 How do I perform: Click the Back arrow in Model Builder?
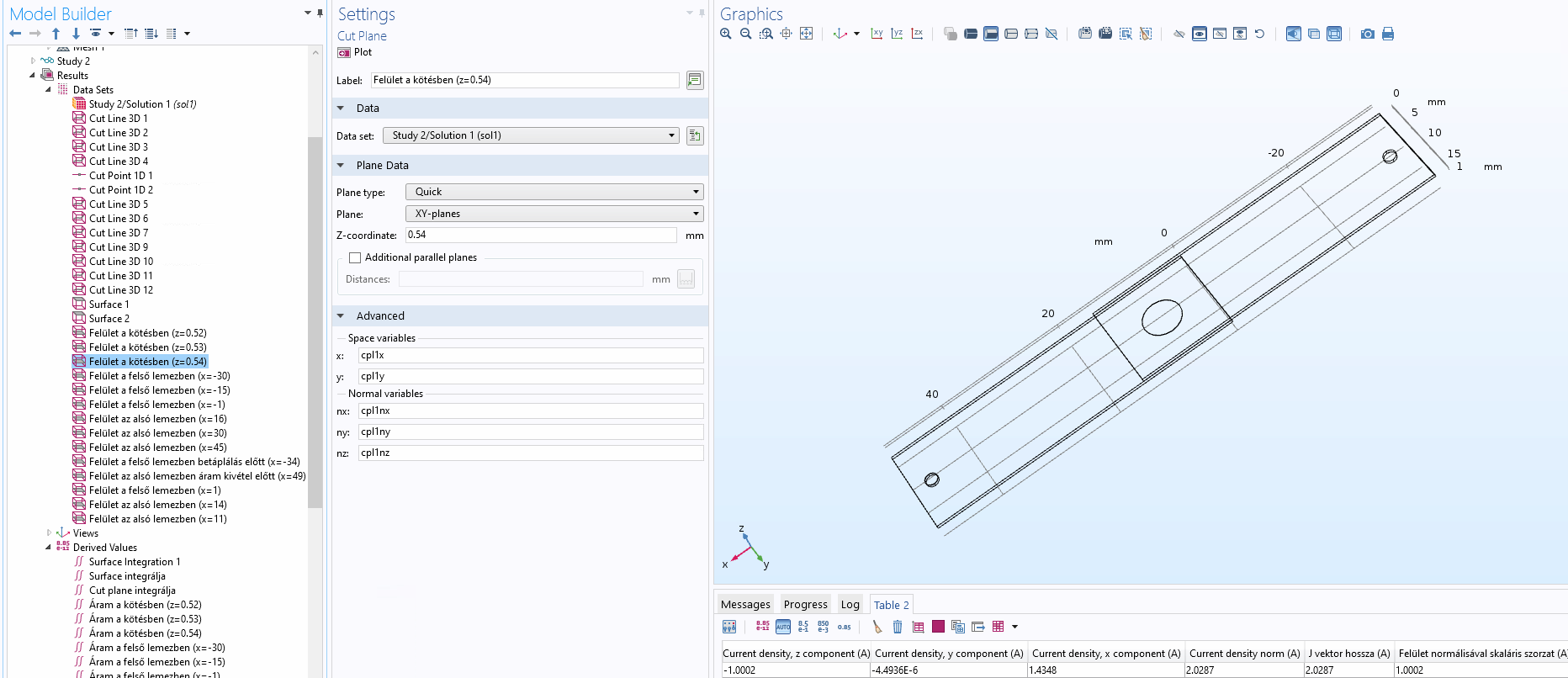click(15, 34)
